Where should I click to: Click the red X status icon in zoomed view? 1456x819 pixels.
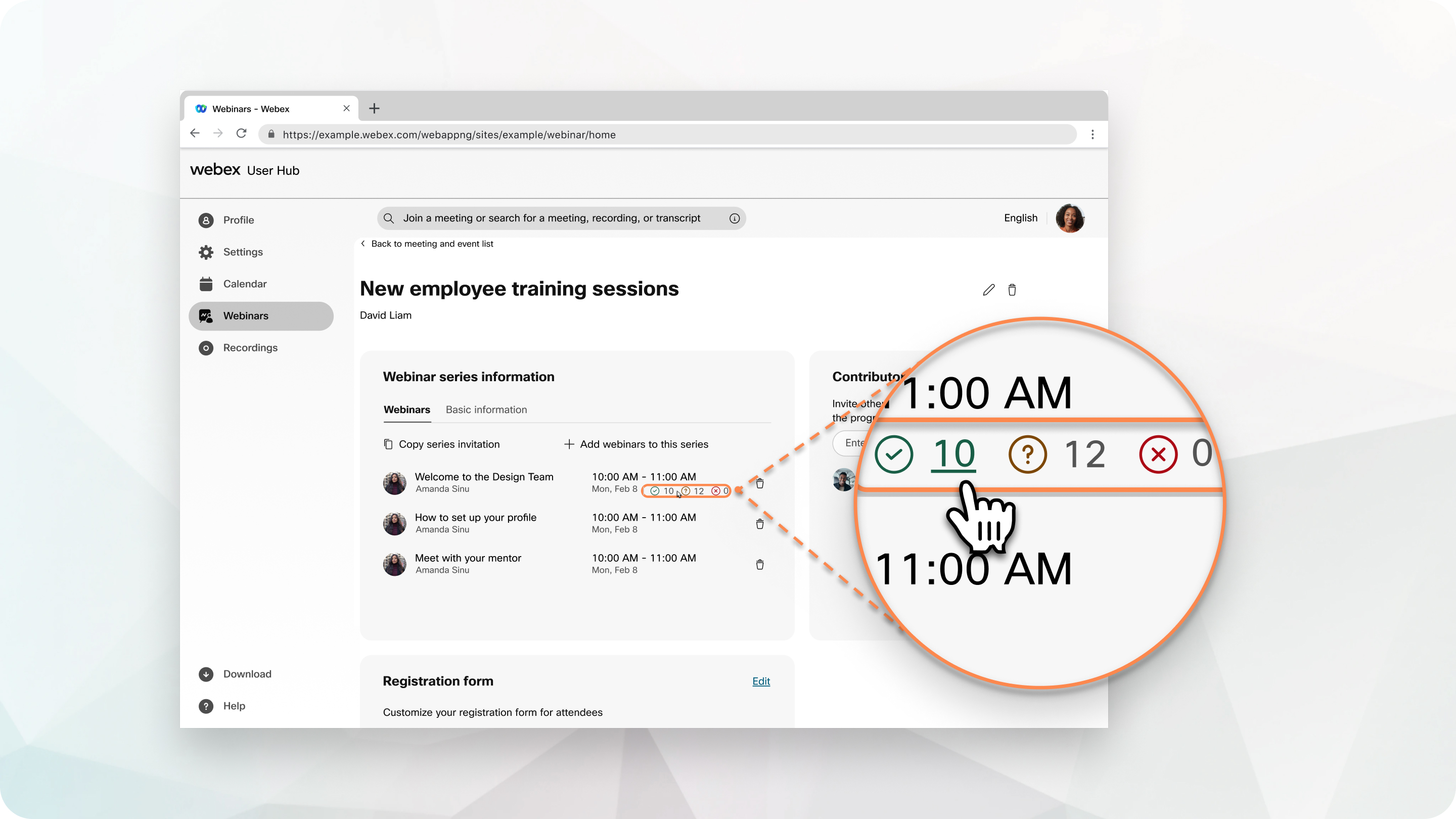tap(1158, 454)
